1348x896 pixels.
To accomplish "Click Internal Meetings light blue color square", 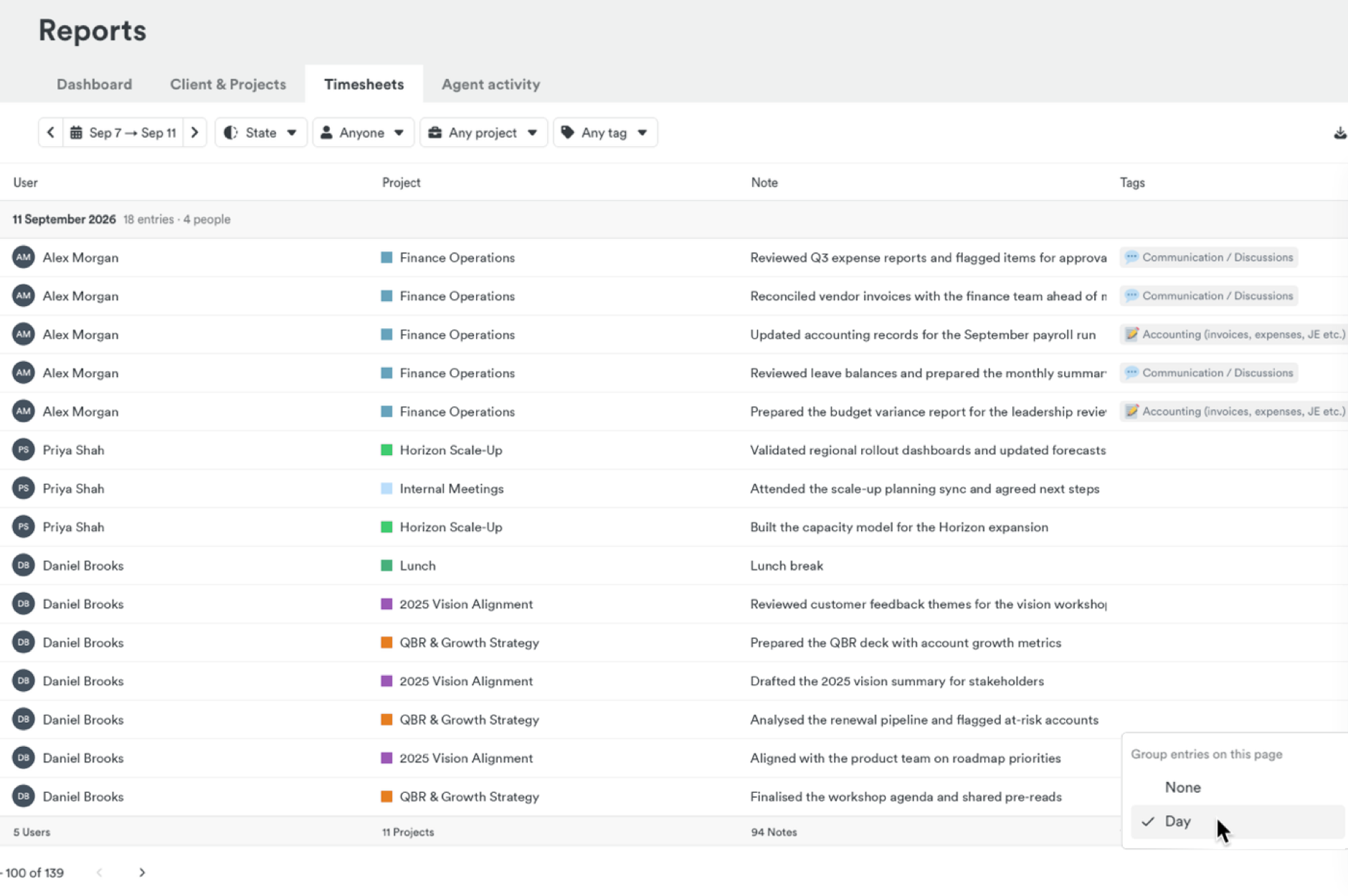I will 386,488.
